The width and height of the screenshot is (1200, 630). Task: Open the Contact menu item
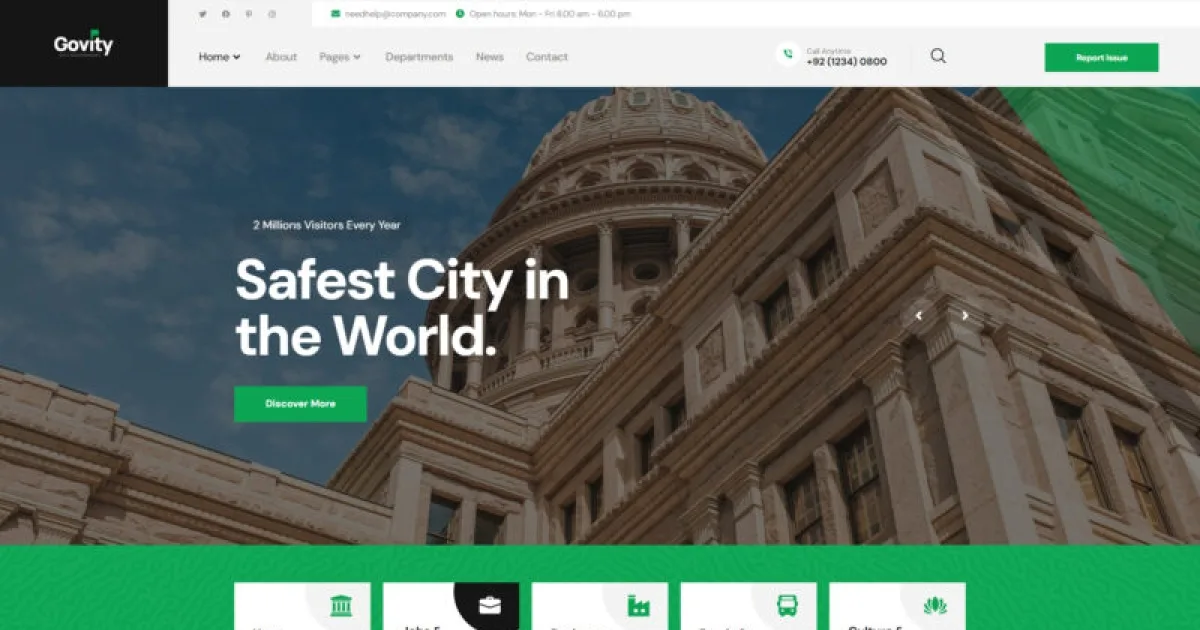pos(547,57)
